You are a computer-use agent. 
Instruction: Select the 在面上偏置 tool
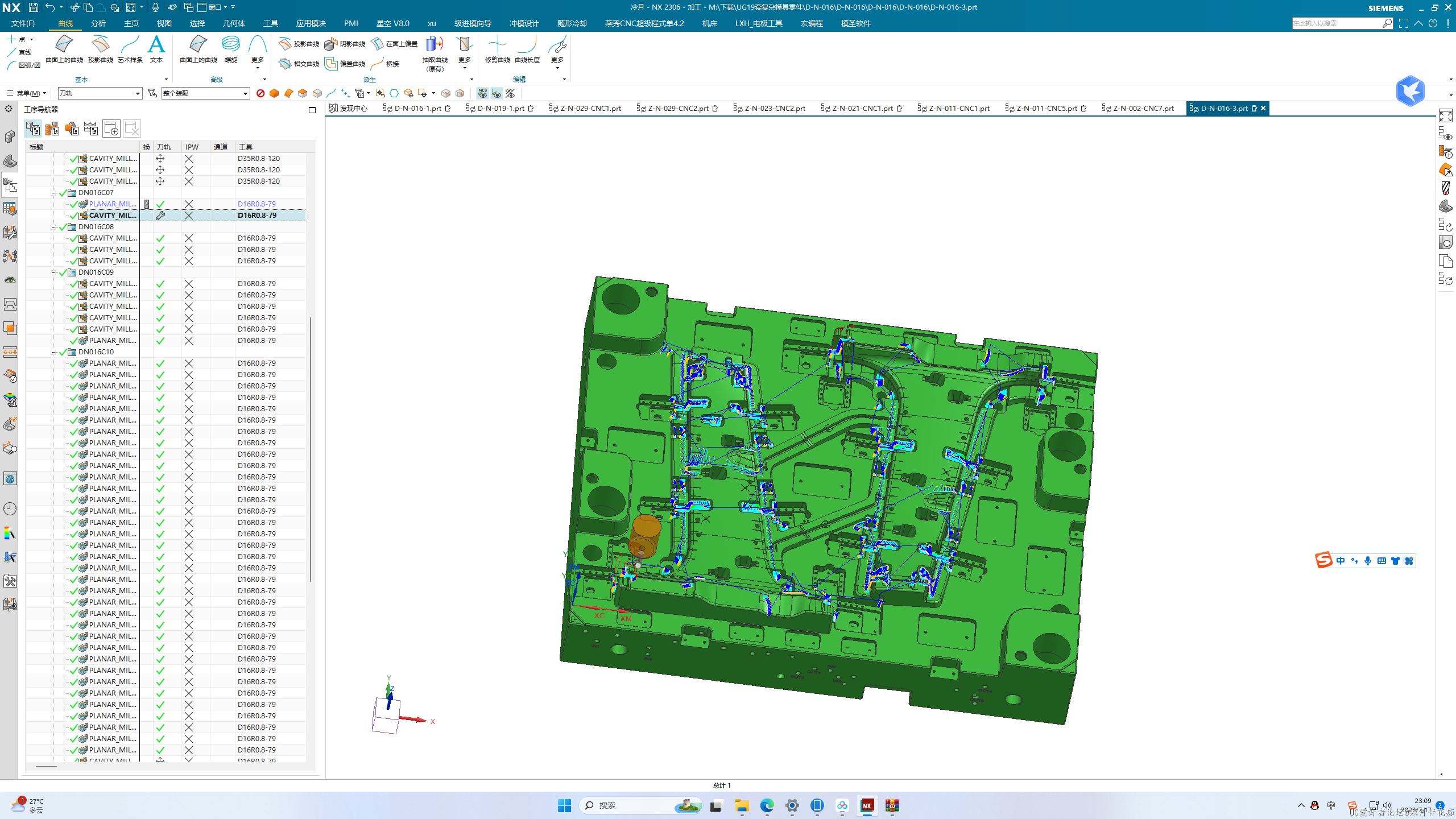(394, 44)
